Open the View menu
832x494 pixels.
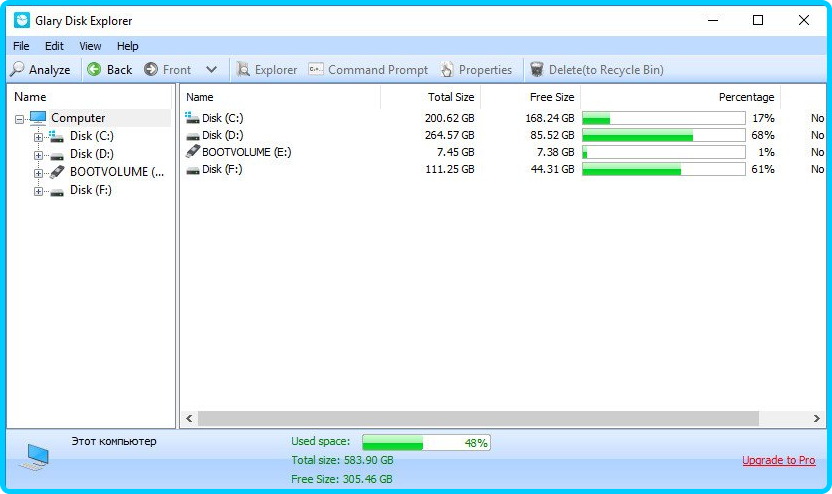[90, 46]
